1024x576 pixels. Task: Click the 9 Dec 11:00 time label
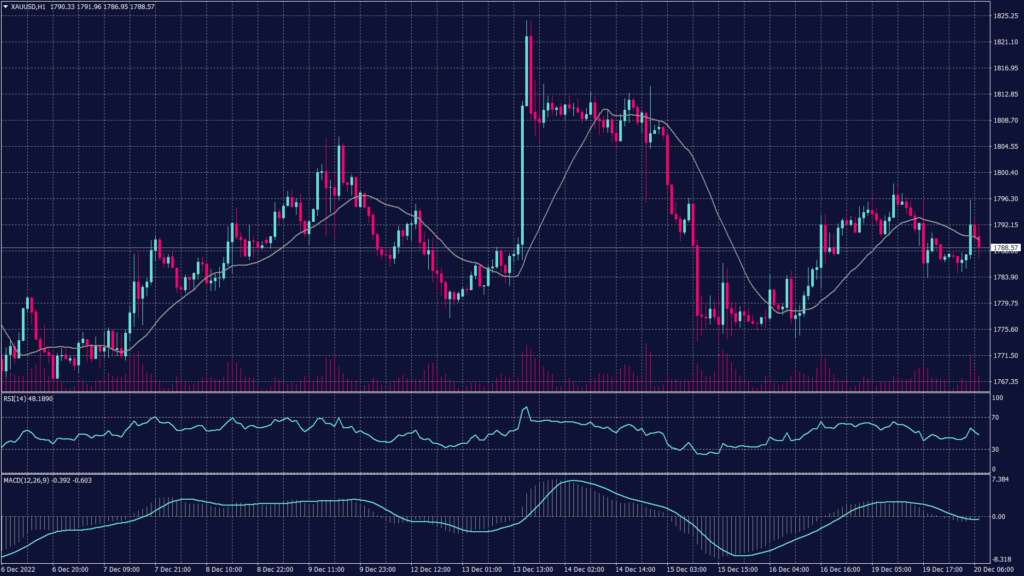(329, 568)
